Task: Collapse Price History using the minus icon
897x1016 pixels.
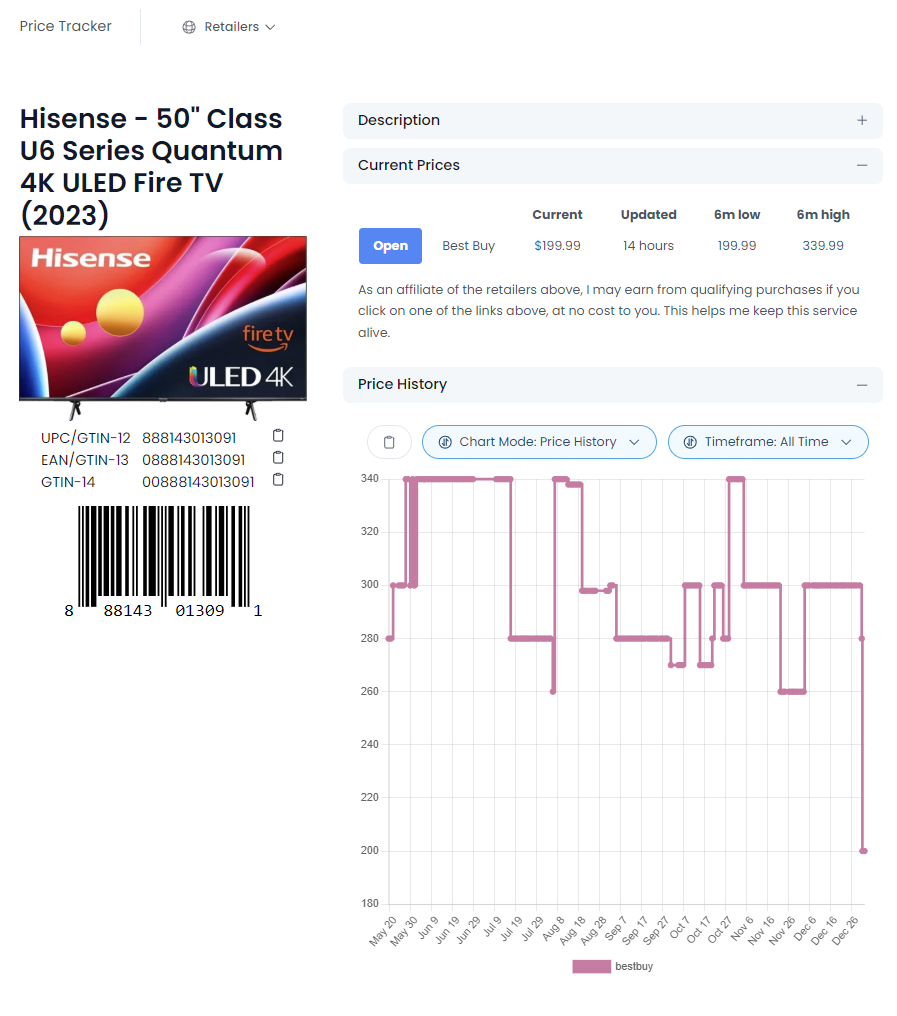Action: (x=862, y=384)
